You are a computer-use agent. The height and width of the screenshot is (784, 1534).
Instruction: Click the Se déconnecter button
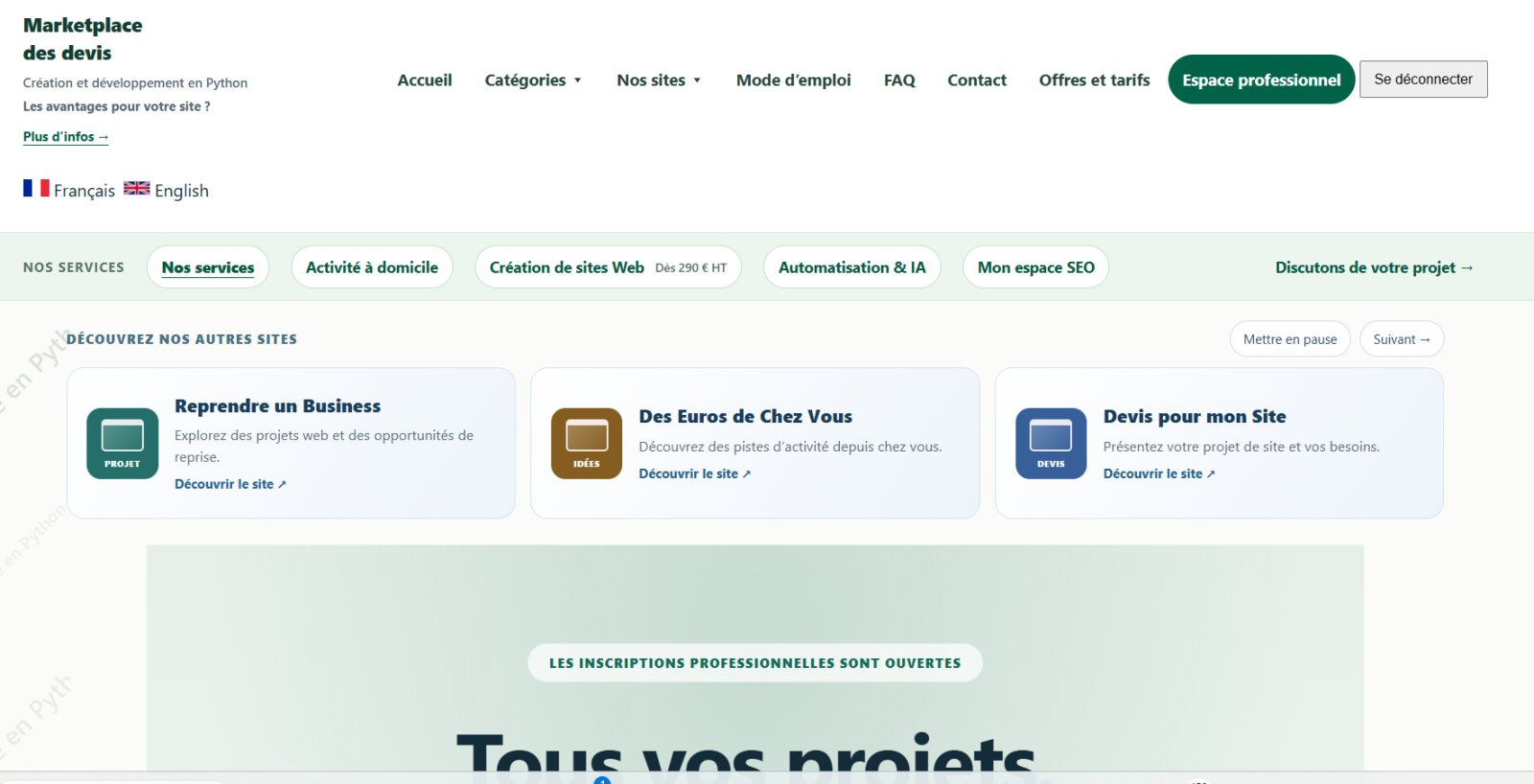pyautogui.click(x=1424, y=80)
